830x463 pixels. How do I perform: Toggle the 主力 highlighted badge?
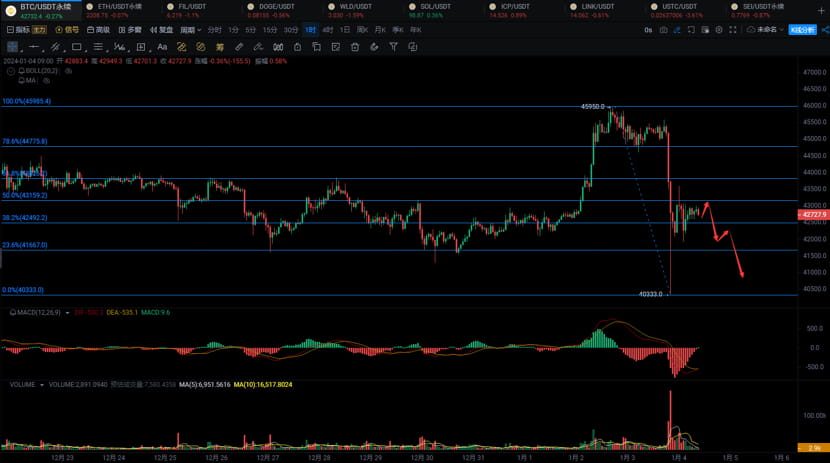point(40,30)
